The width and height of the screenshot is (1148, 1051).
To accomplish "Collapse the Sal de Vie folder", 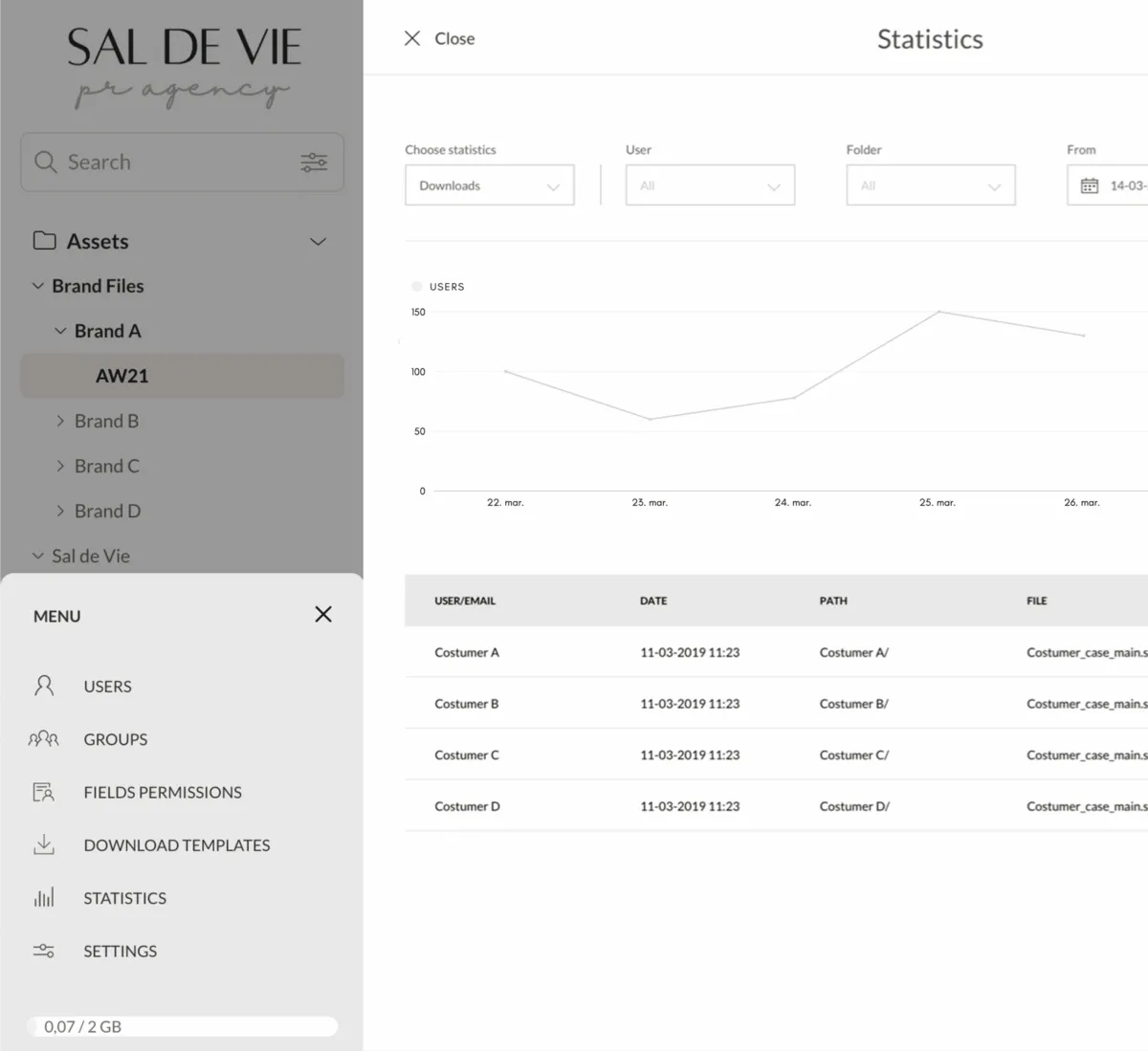I will 38,556.
